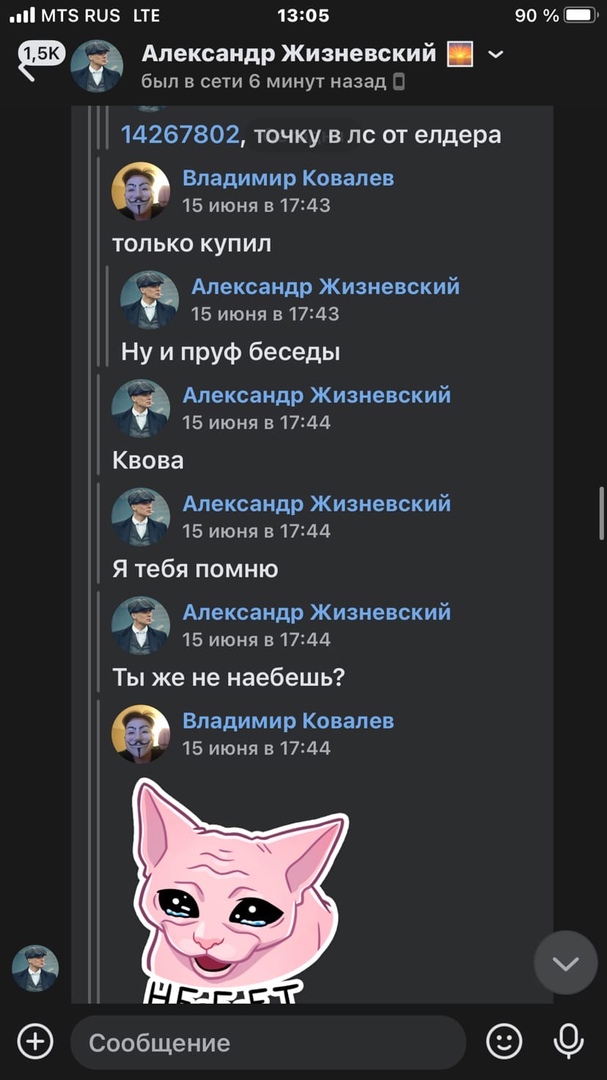Tap the avatar next to 'Квова' message

click(141, 408)
